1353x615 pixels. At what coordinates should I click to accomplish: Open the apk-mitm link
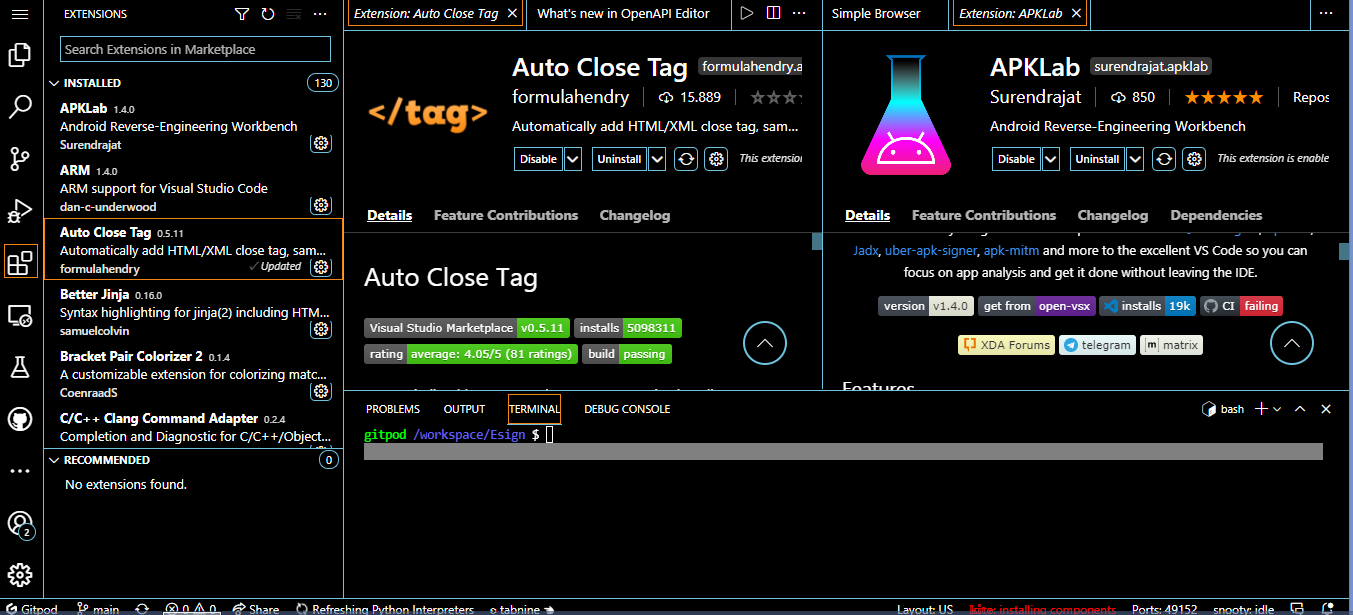tap(1011, 251)
